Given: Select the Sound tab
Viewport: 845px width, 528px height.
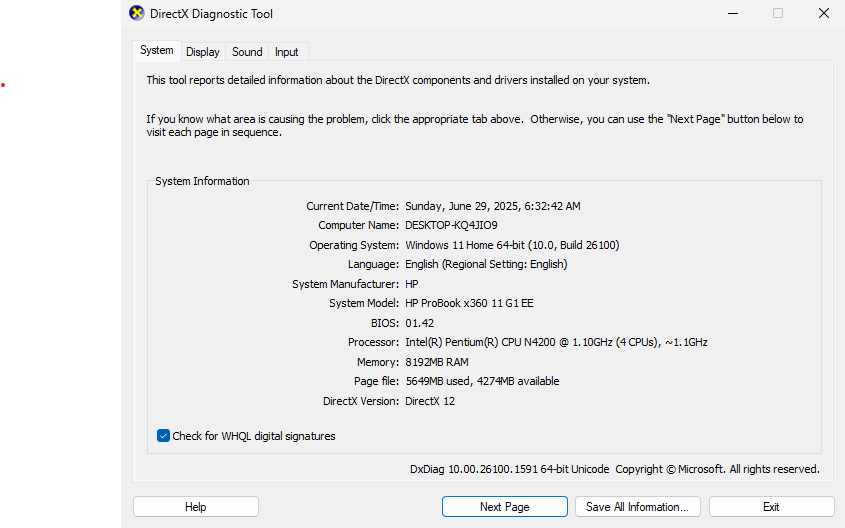Looking at the screenshot, I should (x=247, y=52).
